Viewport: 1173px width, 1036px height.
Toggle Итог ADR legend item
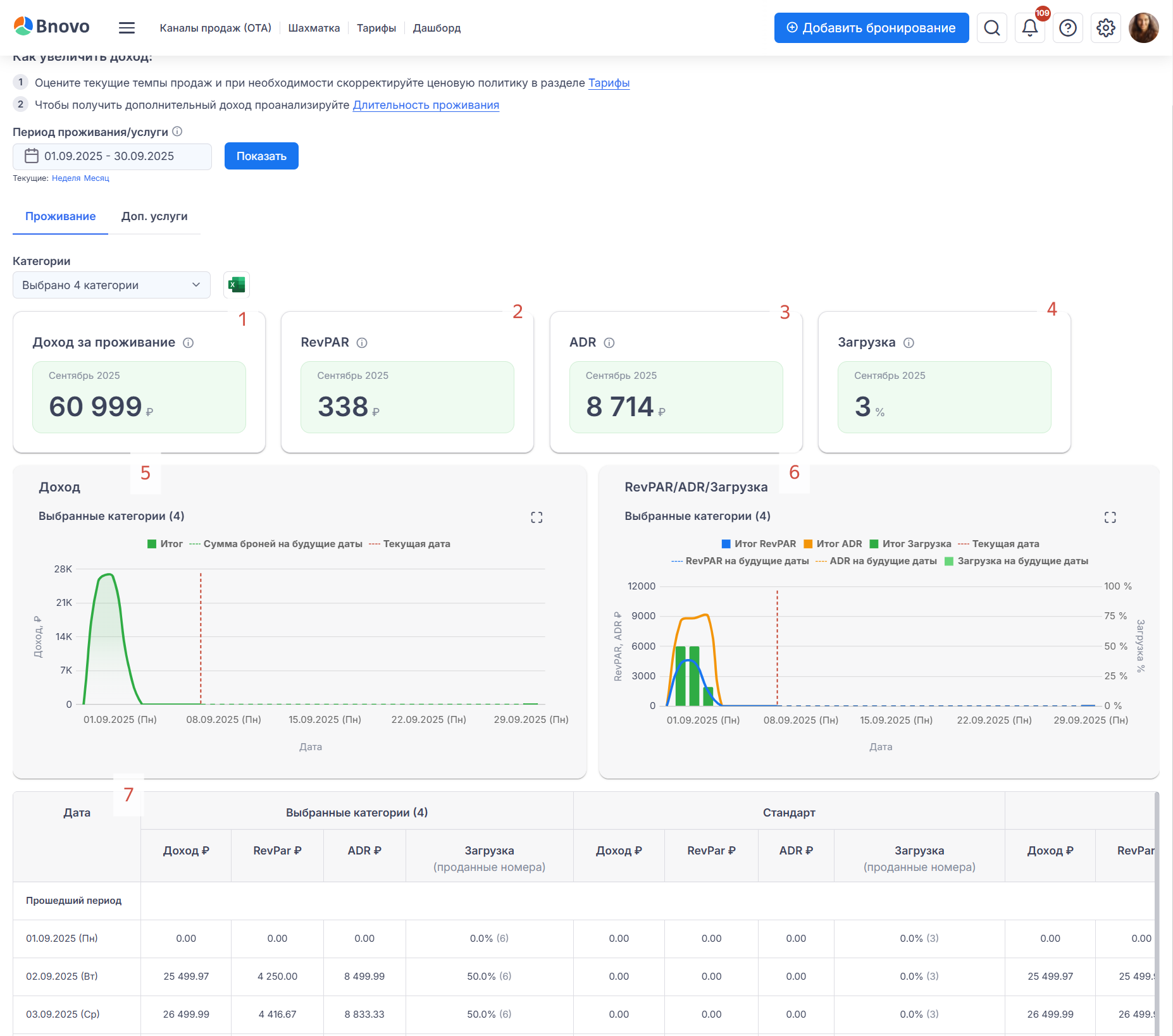point(833,544)
